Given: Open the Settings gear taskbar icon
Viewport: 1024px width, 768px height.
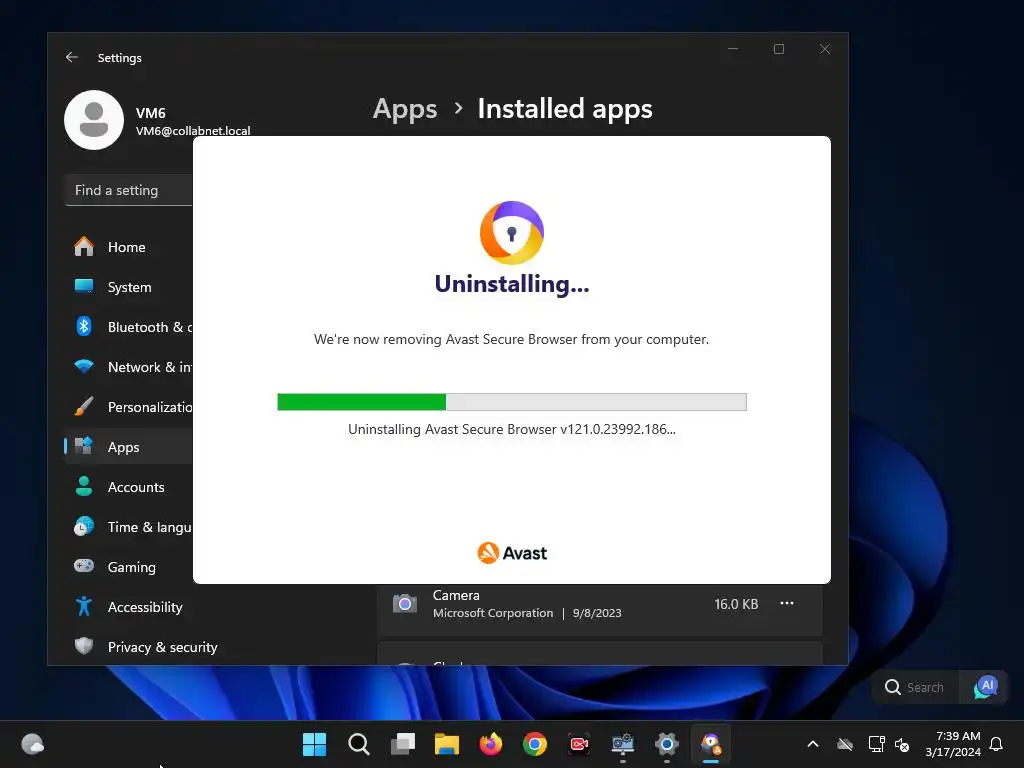Looking at the screenshot, I should click(667, 744).
